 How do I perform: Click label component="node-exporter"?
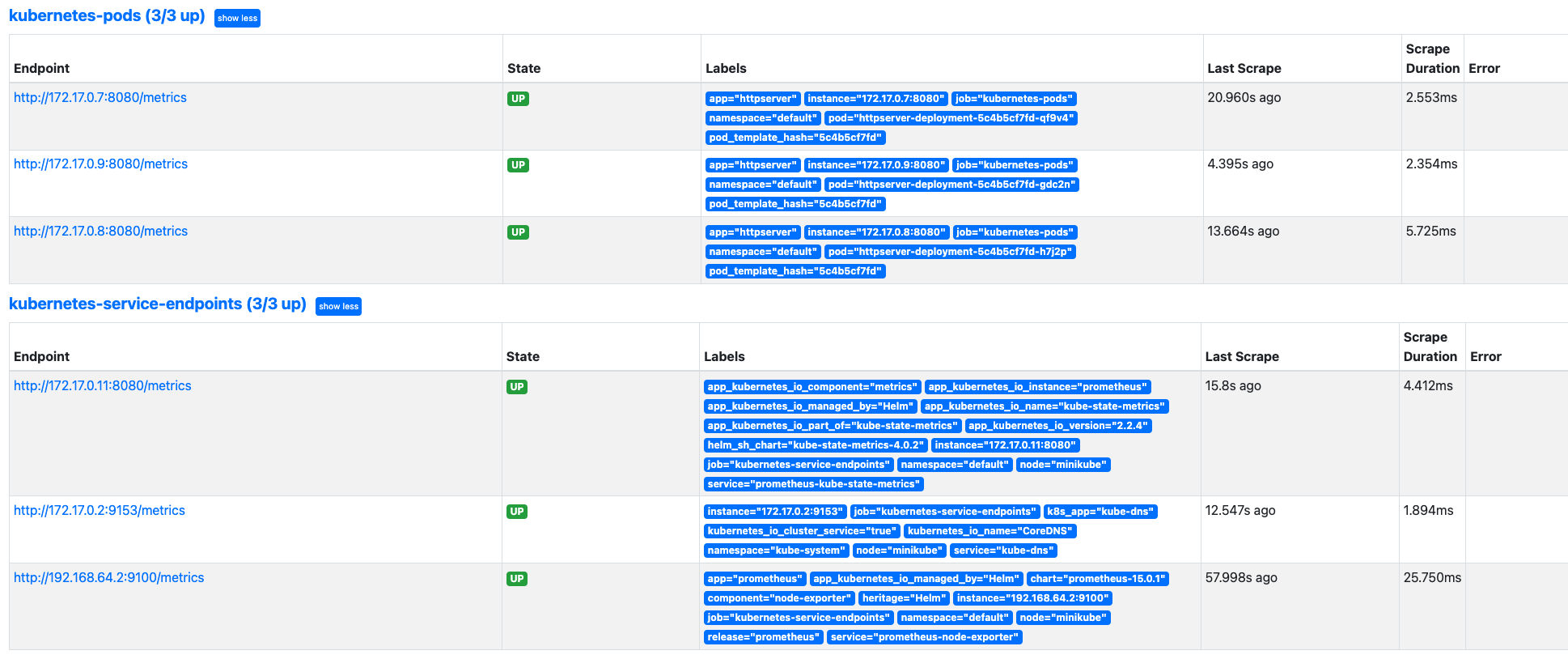pos(779,598)
